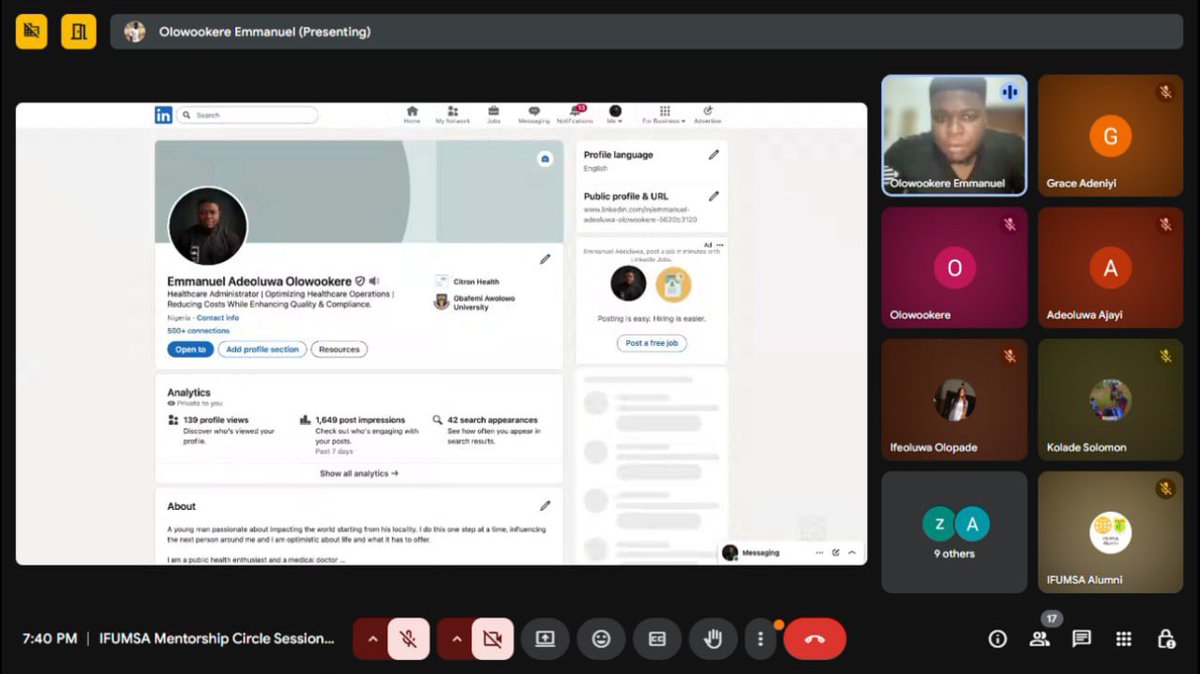Select Olowookere Emmanuel video tile
This screenshot has height=674, width=1200.
pos(954,135)
